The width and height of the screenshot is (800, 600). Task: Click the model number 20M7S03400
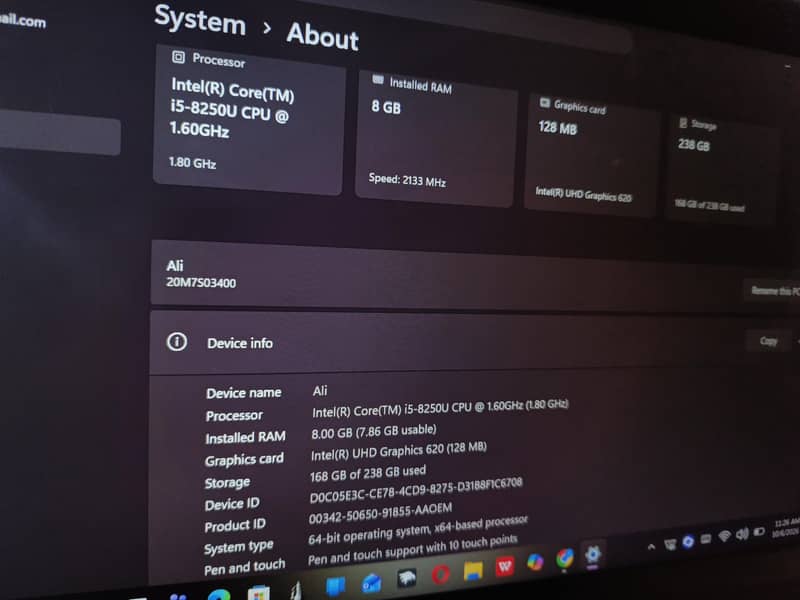click(201, 283)
